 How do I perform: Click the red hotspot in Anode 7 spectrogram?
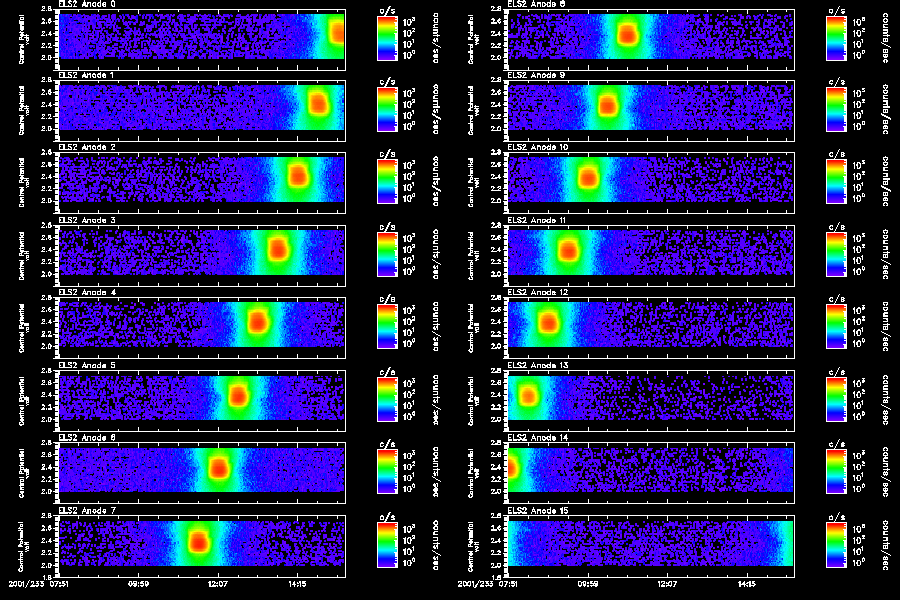[x=199, y=541]
